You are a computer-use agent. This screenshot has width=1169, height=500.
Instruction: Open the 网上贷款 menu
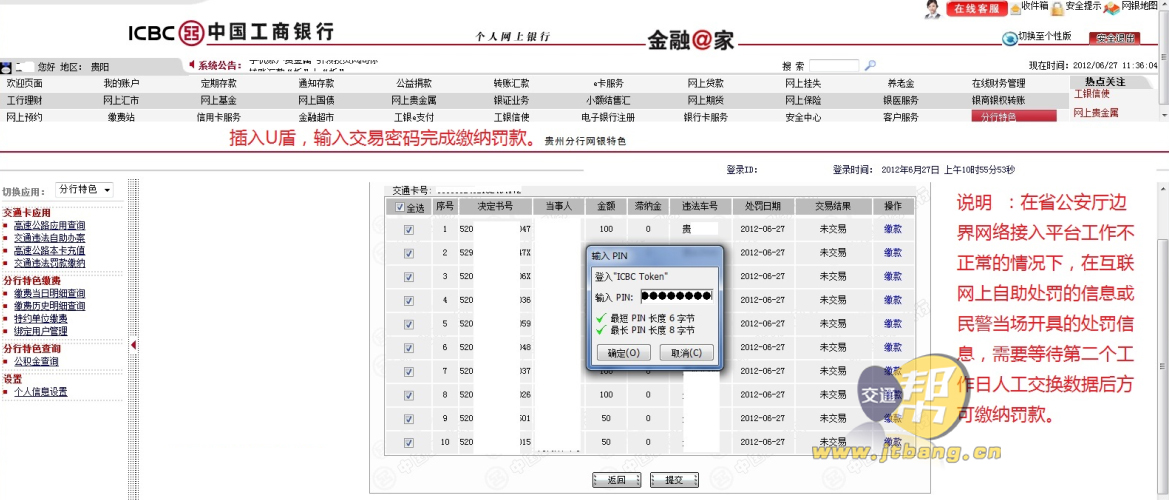click(x=705, y=83)
